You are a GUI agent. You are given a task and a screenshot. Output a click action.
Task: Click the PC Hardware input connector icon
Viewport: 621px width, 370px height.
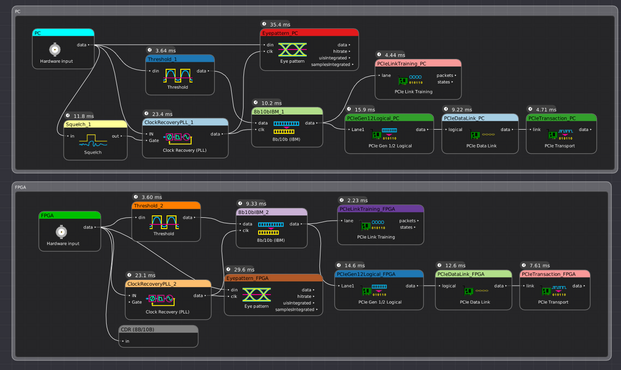coord(55,50)
